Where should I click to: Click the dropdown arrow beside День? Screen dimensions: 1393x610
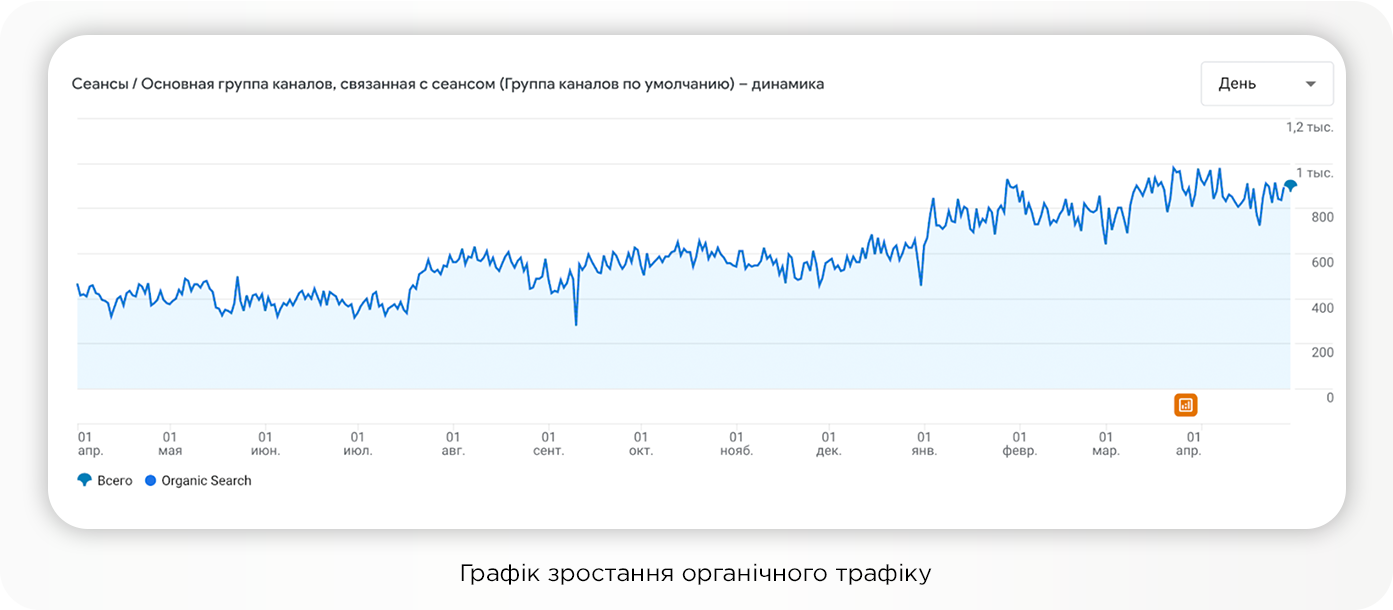(x=1310, y=84)
